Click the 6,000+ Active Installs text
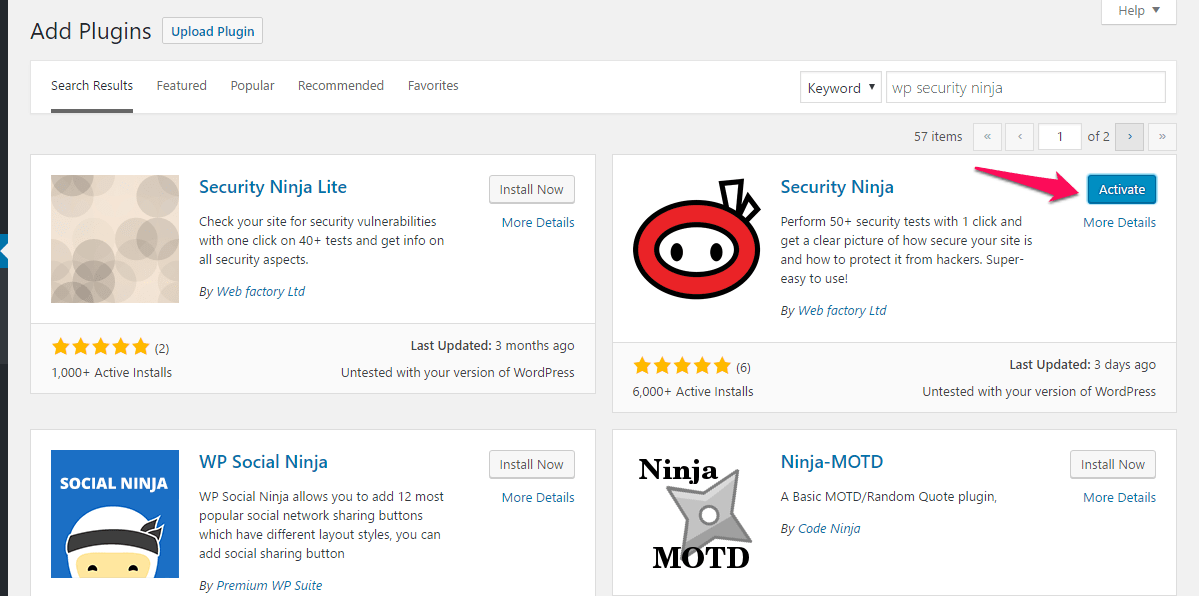The width and height of the screenshot is (1199, 596). tap(693, 392)
